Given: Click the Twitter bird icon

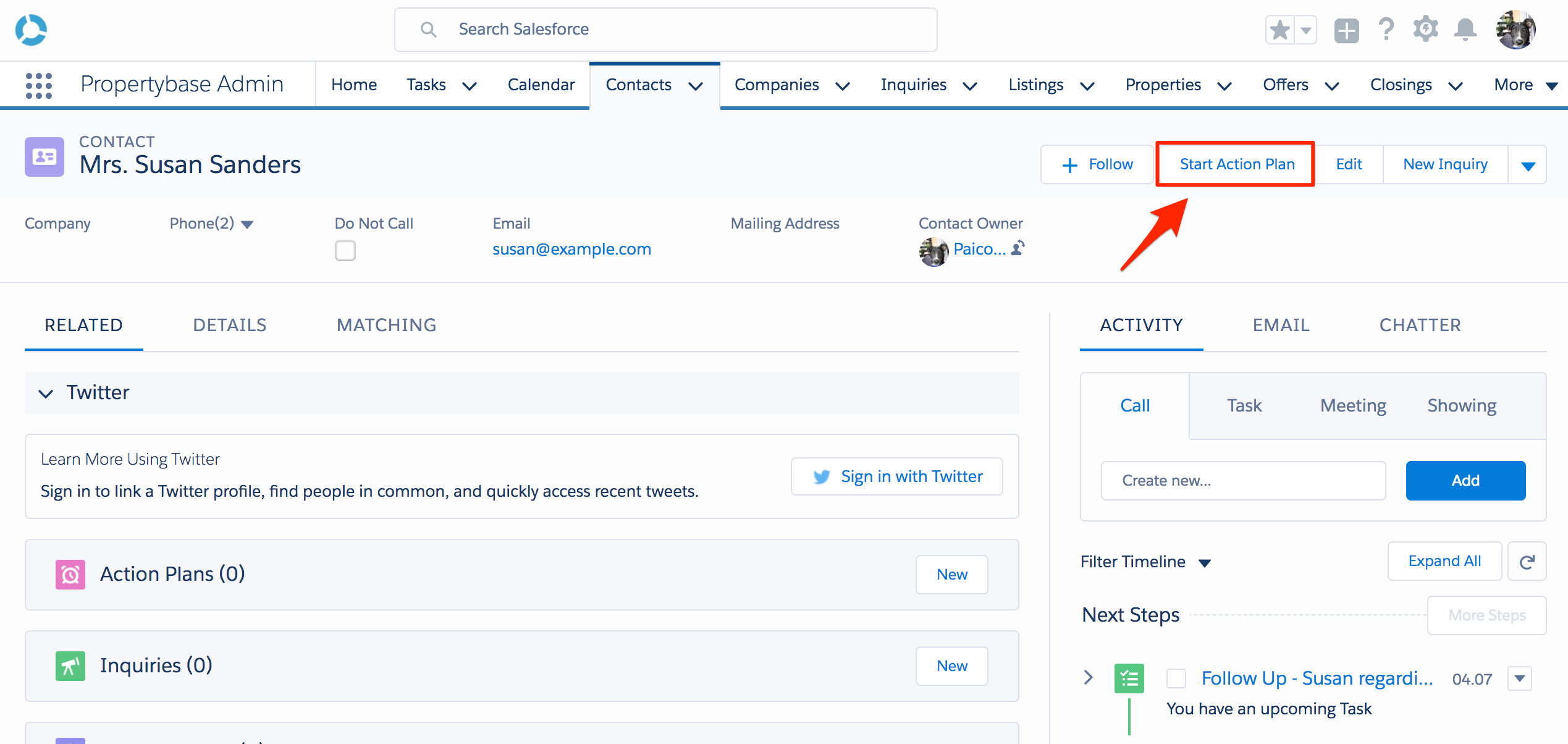Looking at the screenshot, I should click(x=822, y=476).
